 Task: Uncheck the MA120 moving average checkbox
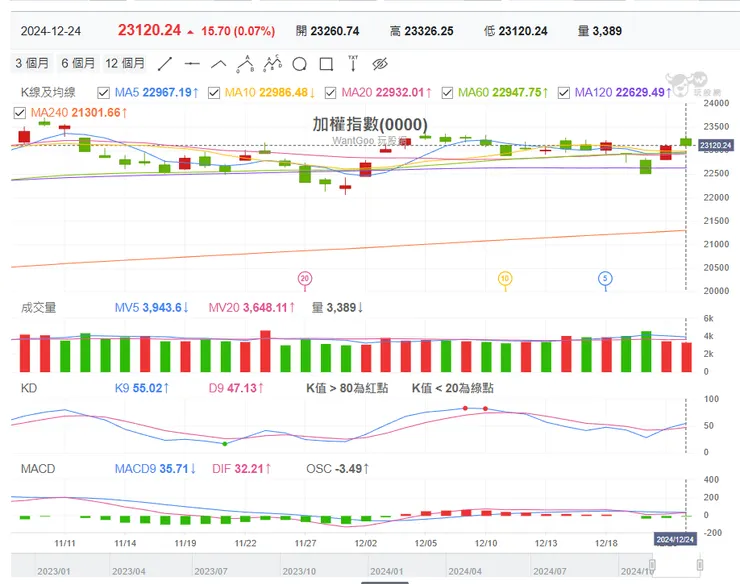[x=563, y=93]
